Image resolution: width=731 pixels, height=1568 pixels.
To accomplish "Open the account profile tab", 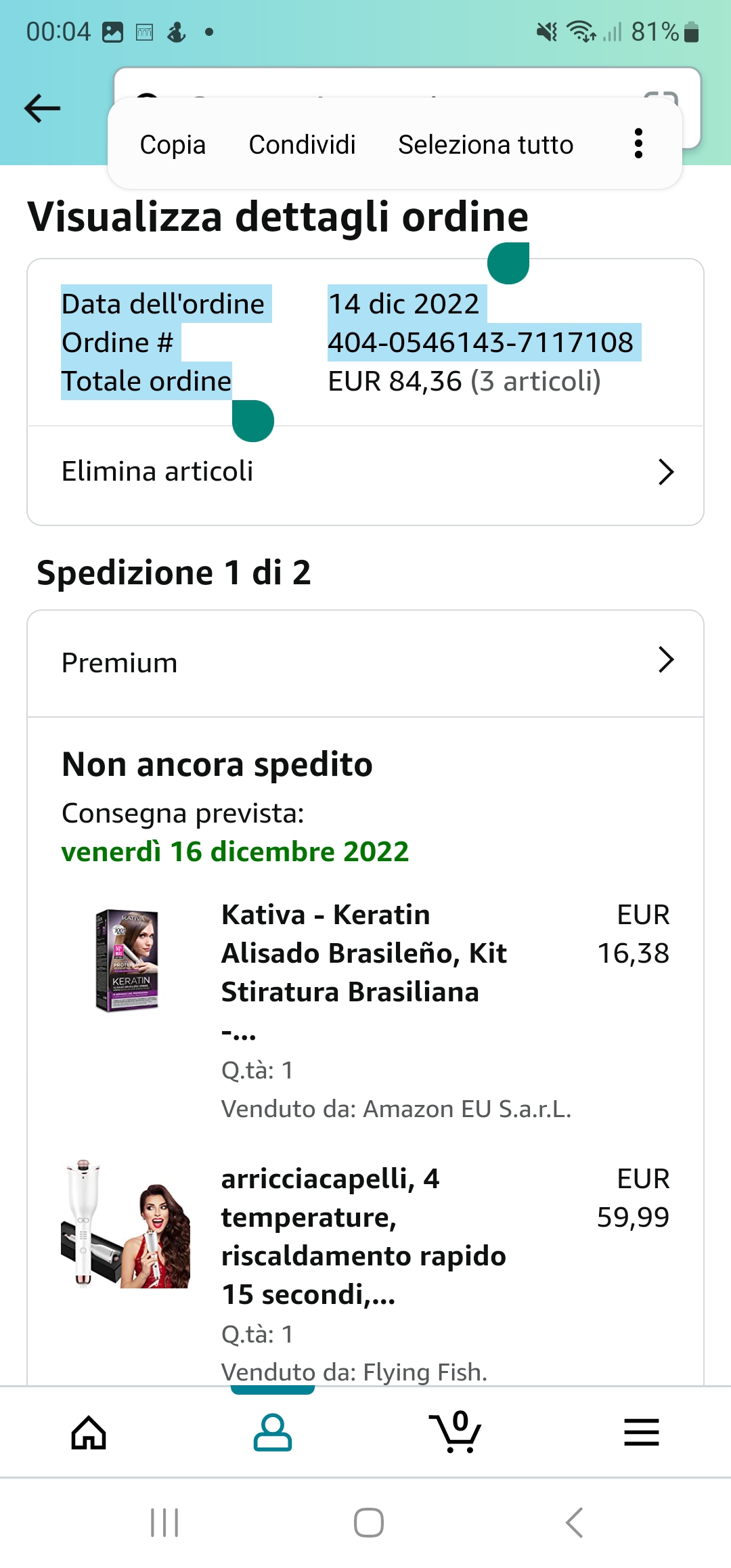I will tap(272, 1431).
